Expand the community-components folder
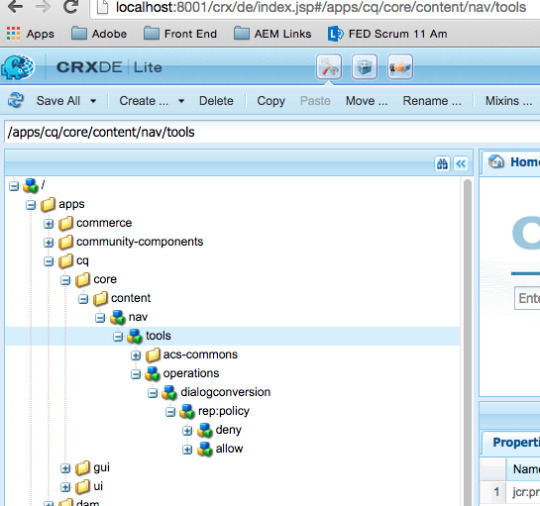The height and width of the screenshot is (506, 540). point(49,242)
